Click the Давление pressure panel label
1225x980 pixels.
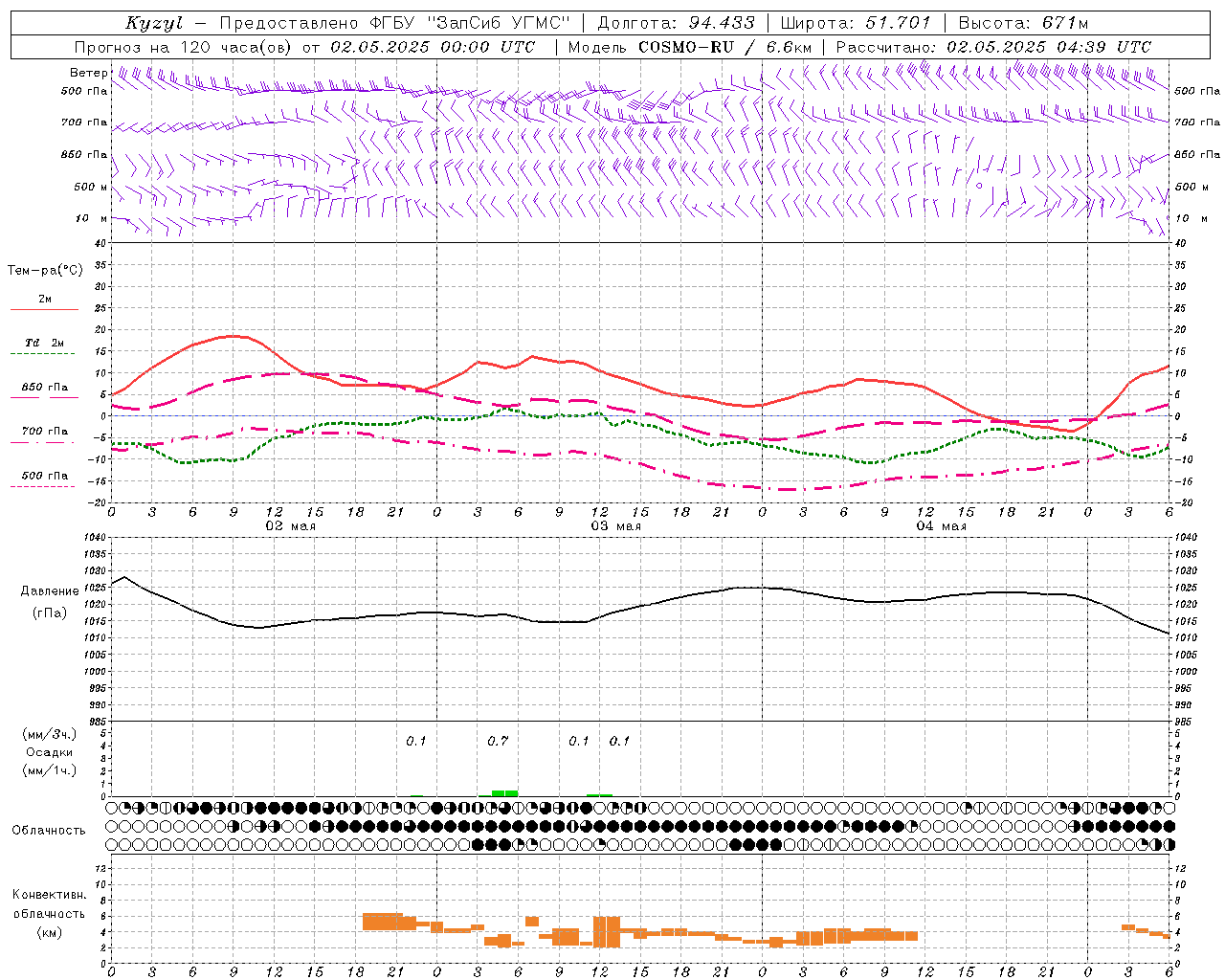[x=50, y=591]
